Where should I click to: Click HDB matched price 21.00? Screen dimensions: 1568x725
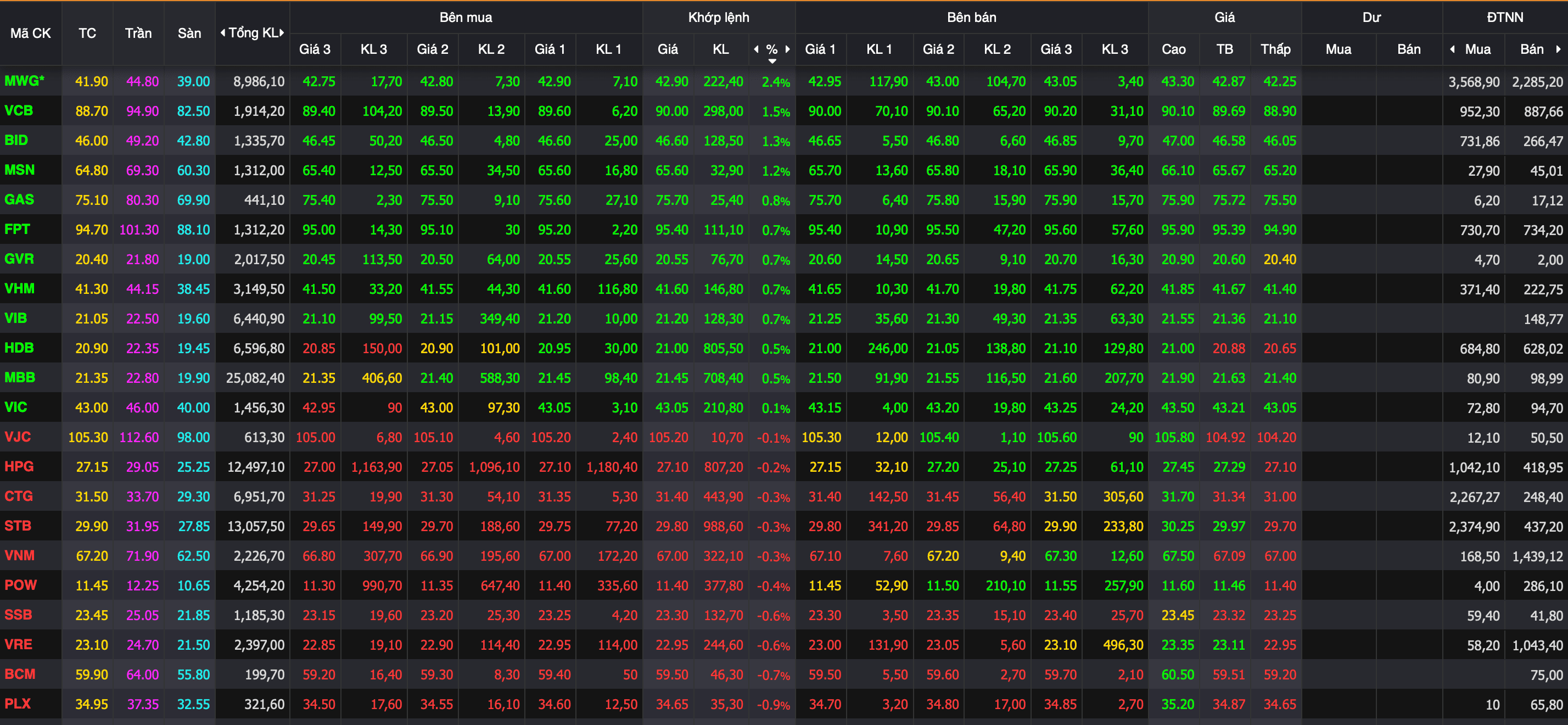[x=671, y=349]
